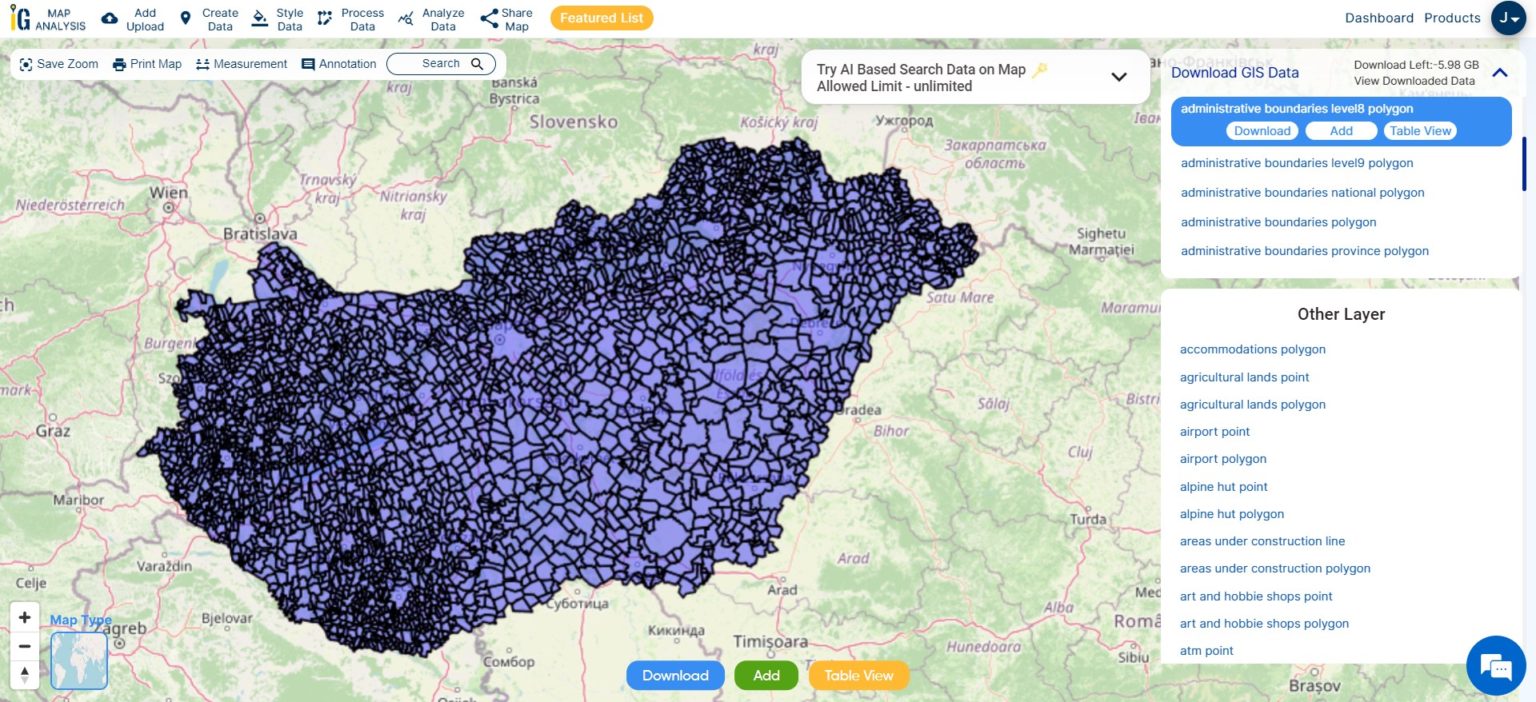Switch map type using globe thumbnail
This screenshot has height=702, width=1536.
click(x=79, y=660)
